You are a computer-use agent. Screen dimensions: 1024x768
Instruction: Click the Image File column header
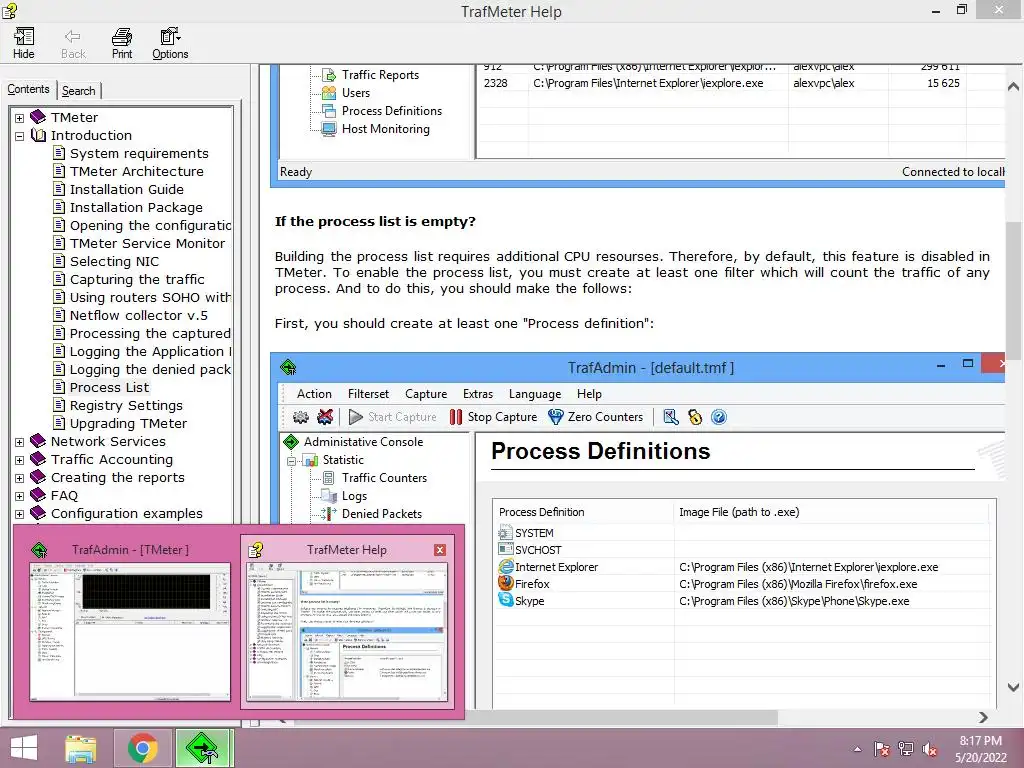pos(831,512)
